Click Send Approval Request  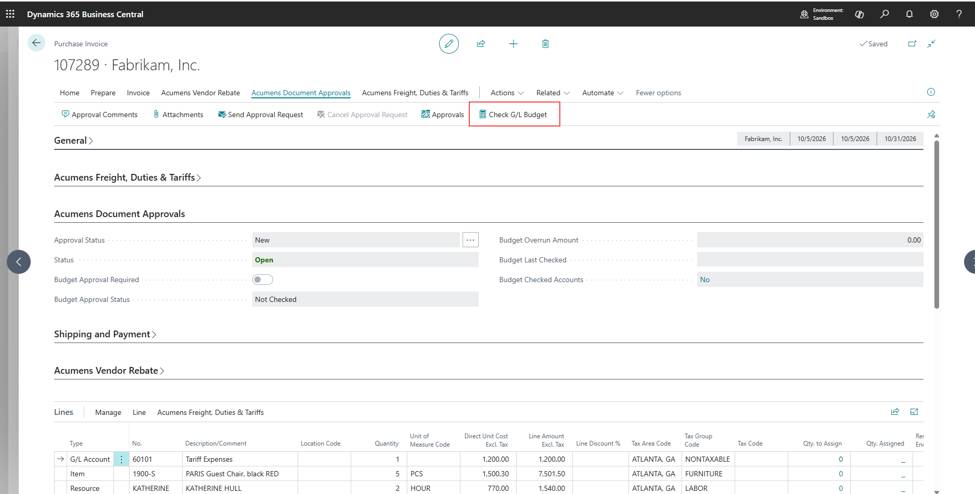click(x=261, y=114)
